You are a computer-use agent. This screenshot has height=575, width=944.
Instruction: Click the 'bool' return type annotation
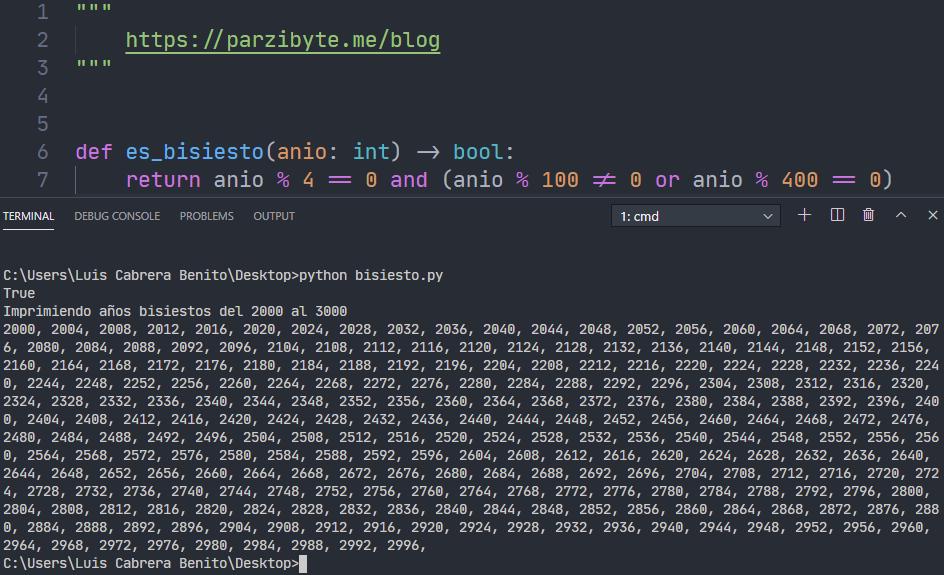click(477, 152)
